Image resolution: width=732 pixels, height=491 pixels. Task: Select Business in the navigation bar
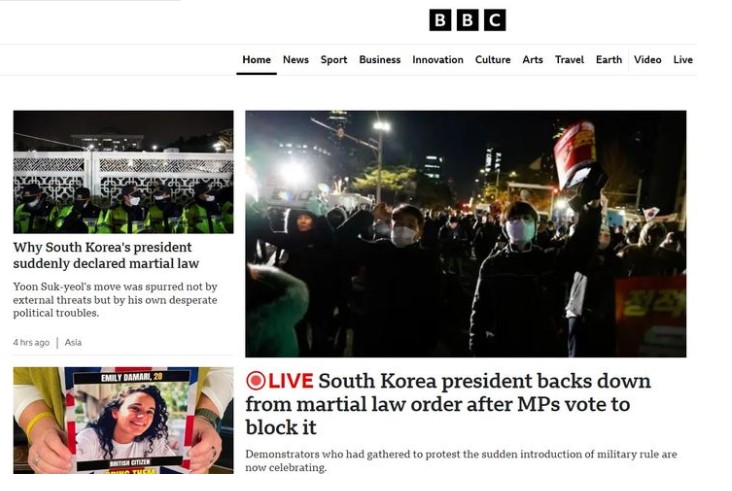click(x=380, y=60)
